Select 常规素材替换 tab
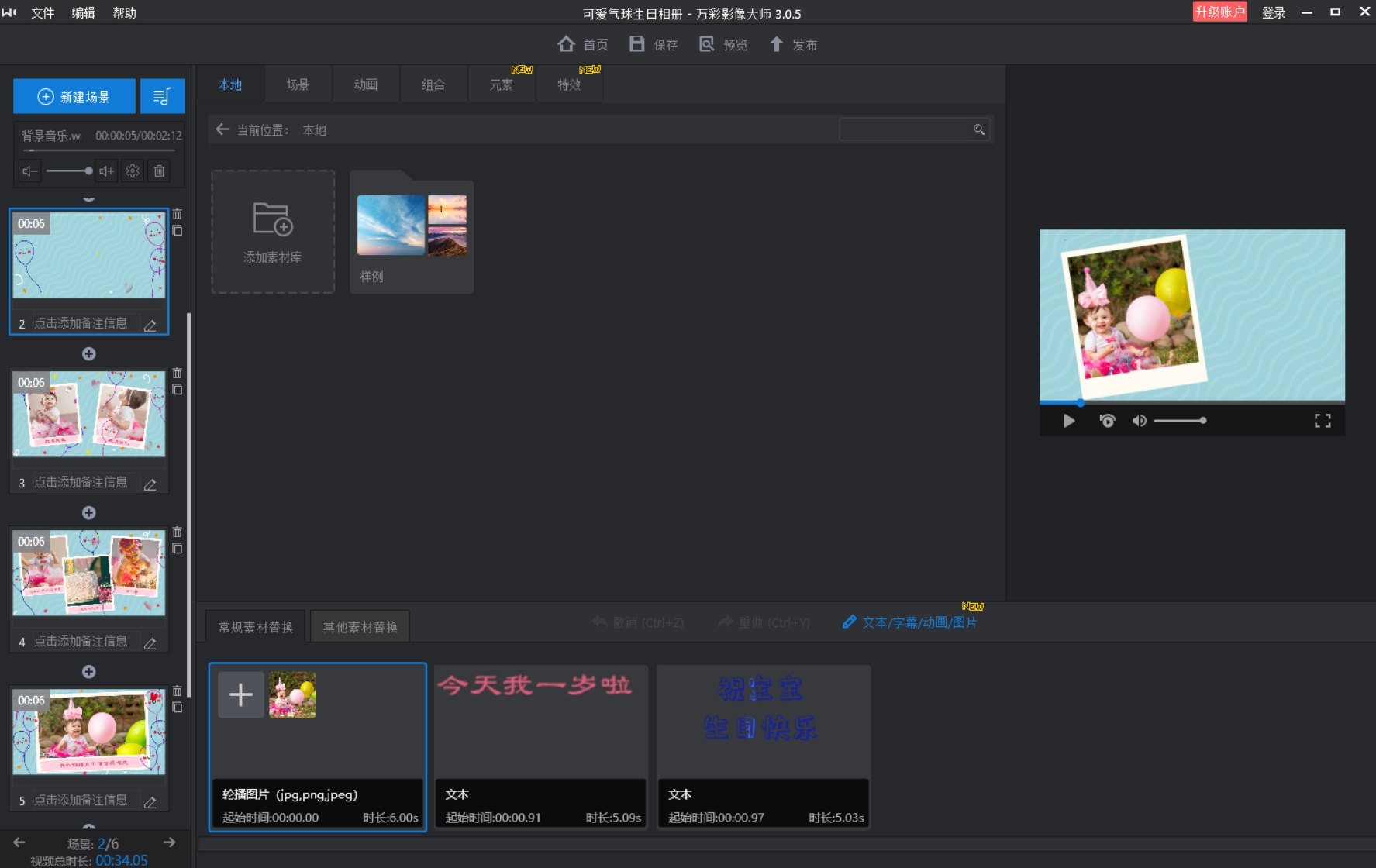 click(256, 627)
